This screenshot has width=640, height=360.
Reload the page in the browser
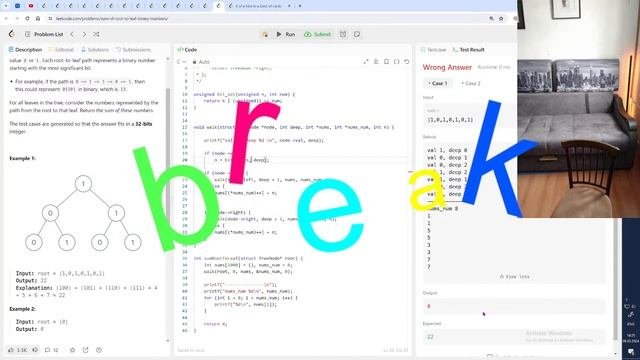[27, 18]
